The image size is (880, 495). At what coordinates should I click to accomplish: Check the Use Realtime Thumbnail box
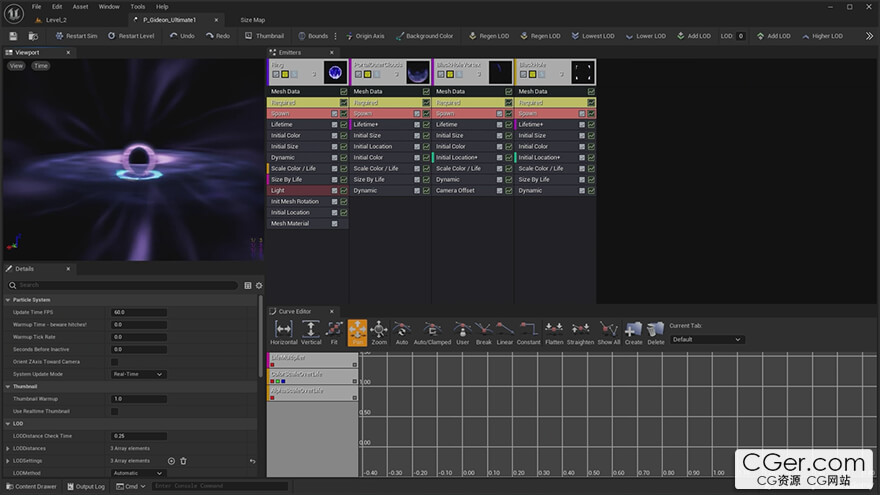114,411
